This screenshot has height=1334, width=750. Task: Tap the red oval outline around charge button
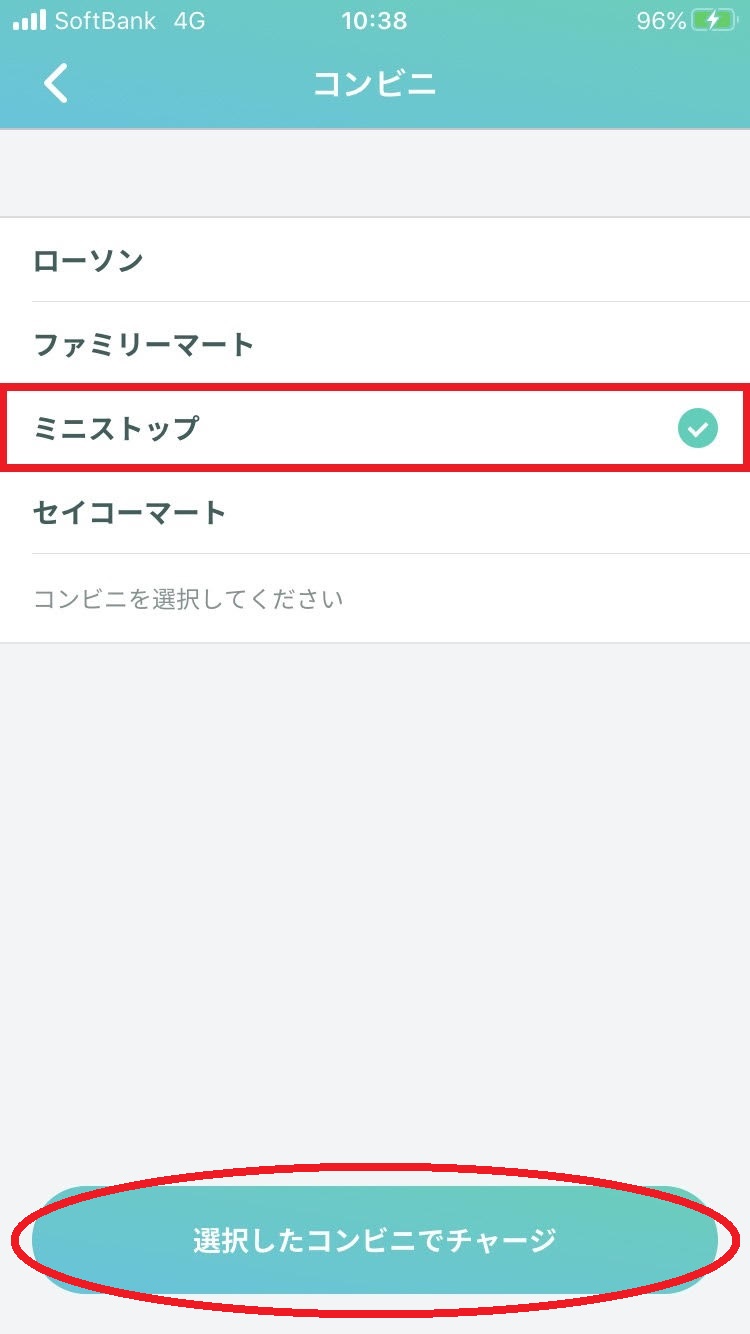[x=375, y=1240]
